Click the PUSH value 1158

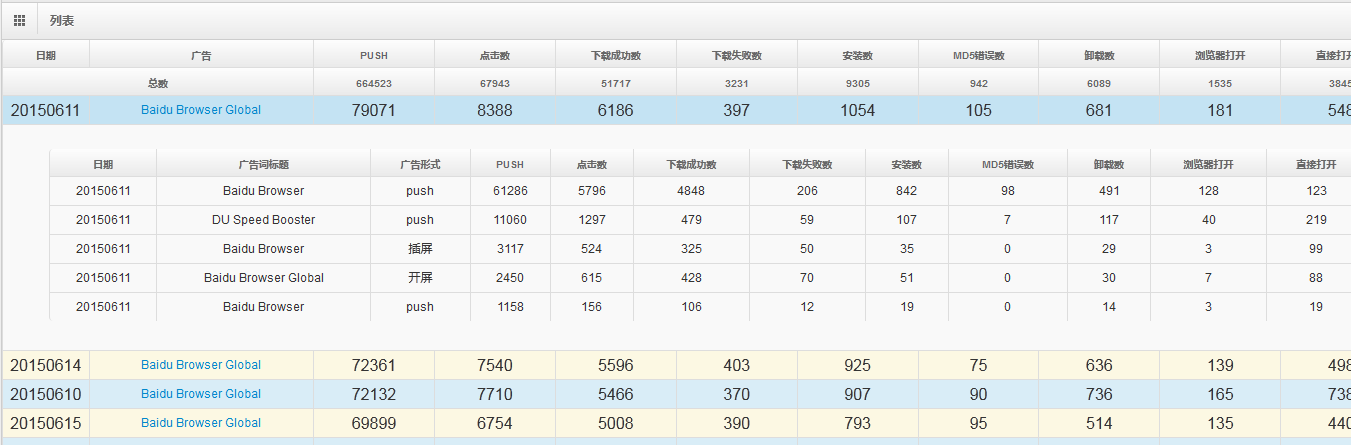pyautogui.click(x=511, y=307)
